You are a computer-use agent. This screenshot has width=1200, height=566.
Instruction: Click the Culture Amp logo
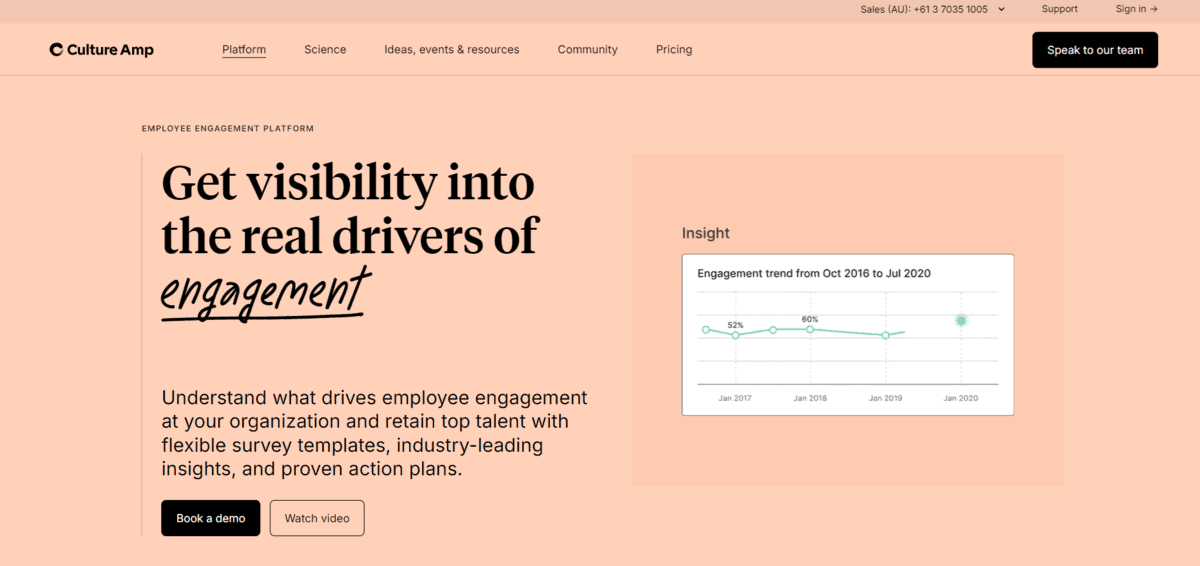(101, 50)
